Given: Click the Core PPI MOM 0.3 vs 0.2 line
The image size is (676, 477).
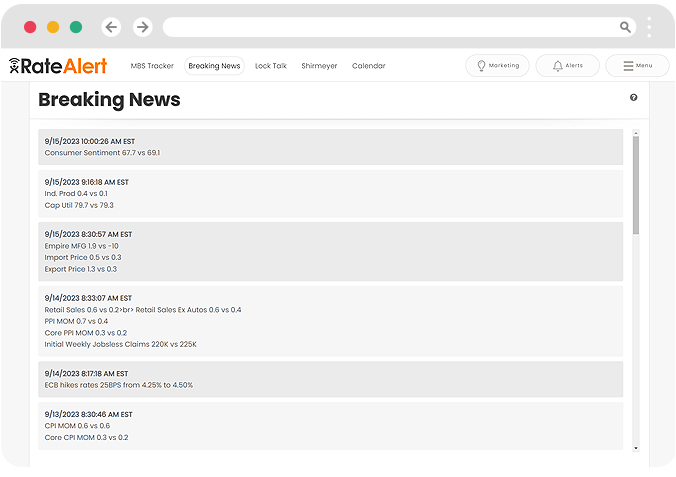Looking at the screenshot, I should pyautogui.click(x=86, y=333).
